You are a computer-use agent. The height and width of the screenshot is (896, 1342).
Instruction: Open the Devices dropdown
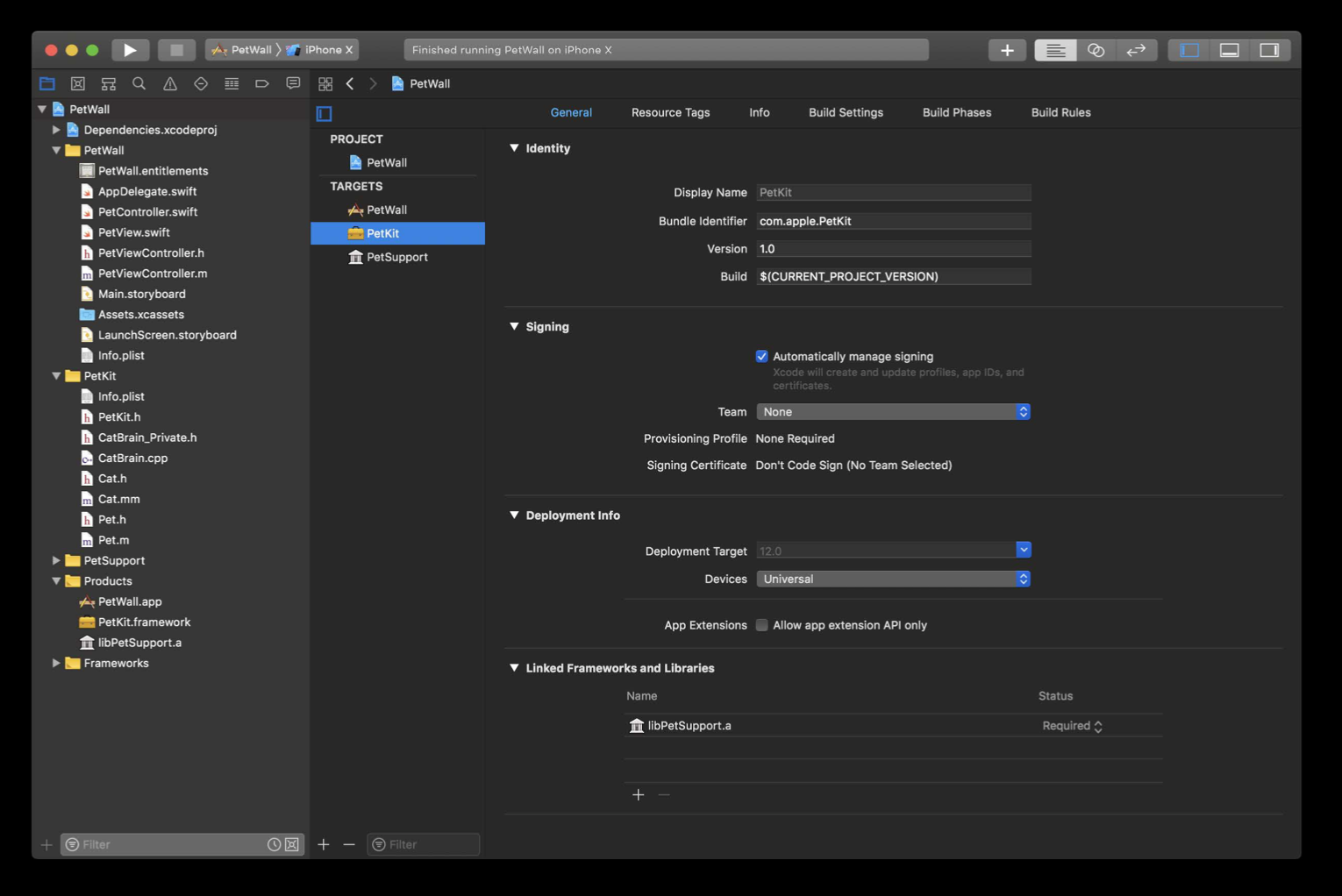click(x=892, y=579)
